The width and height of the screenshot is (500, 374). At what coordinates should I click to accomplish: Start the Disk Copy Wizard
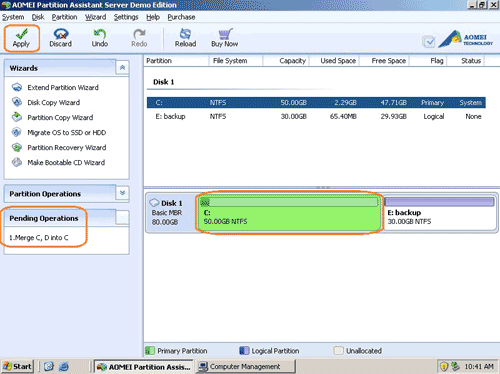(x=53, y=102)
